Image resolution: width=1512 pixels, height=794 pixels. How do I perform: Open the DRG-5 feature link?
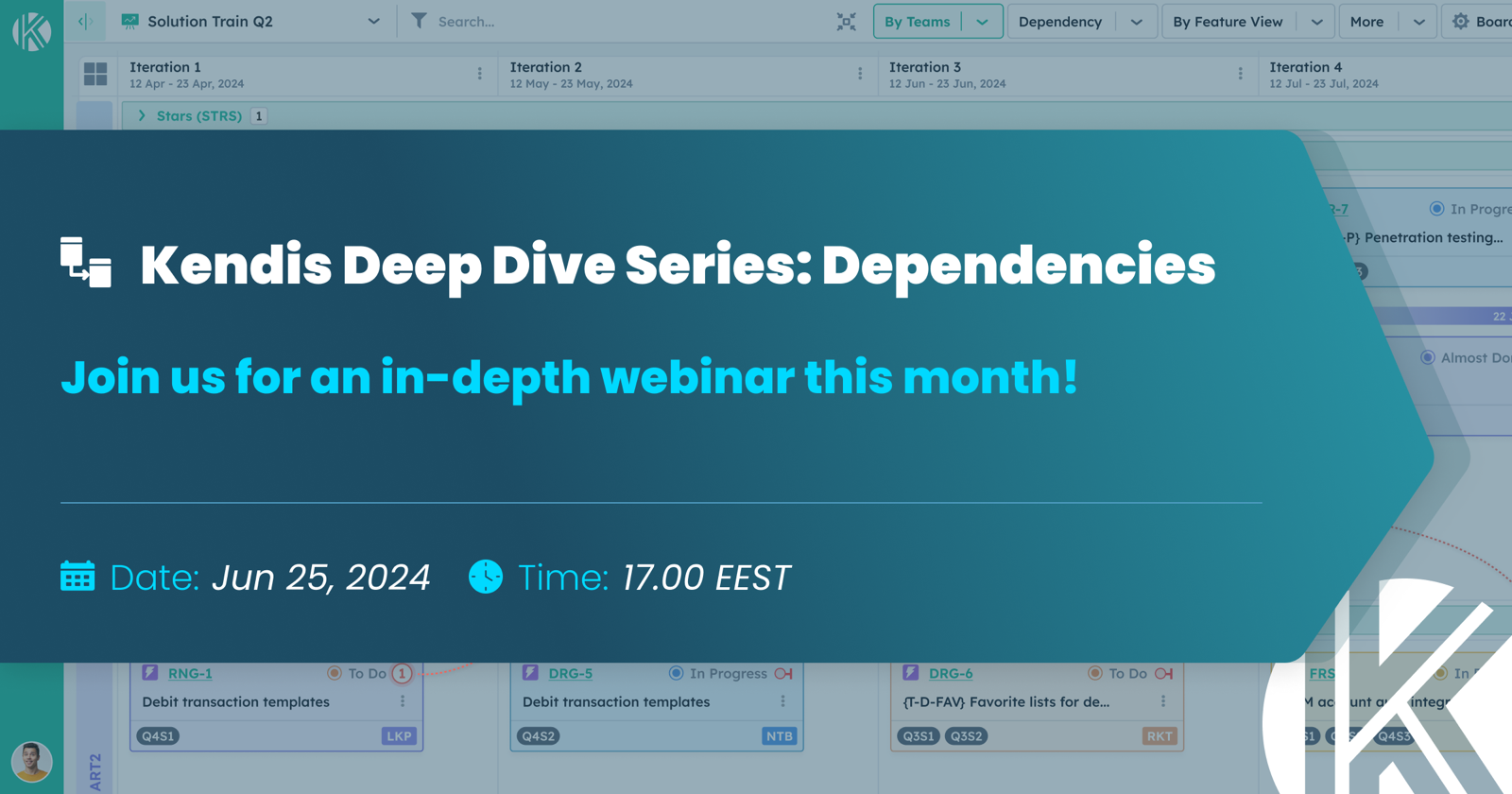coord(571,674)
